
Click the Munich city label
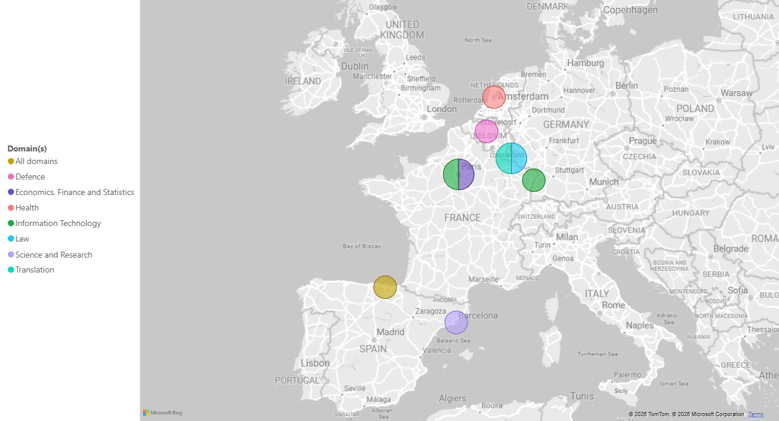tap(604, 181)
